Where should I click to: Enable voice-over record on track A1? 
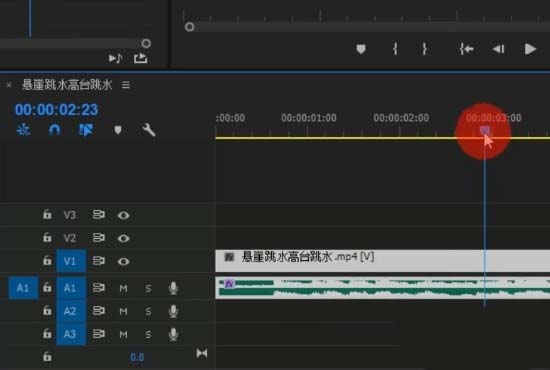[x=173, y=288]
